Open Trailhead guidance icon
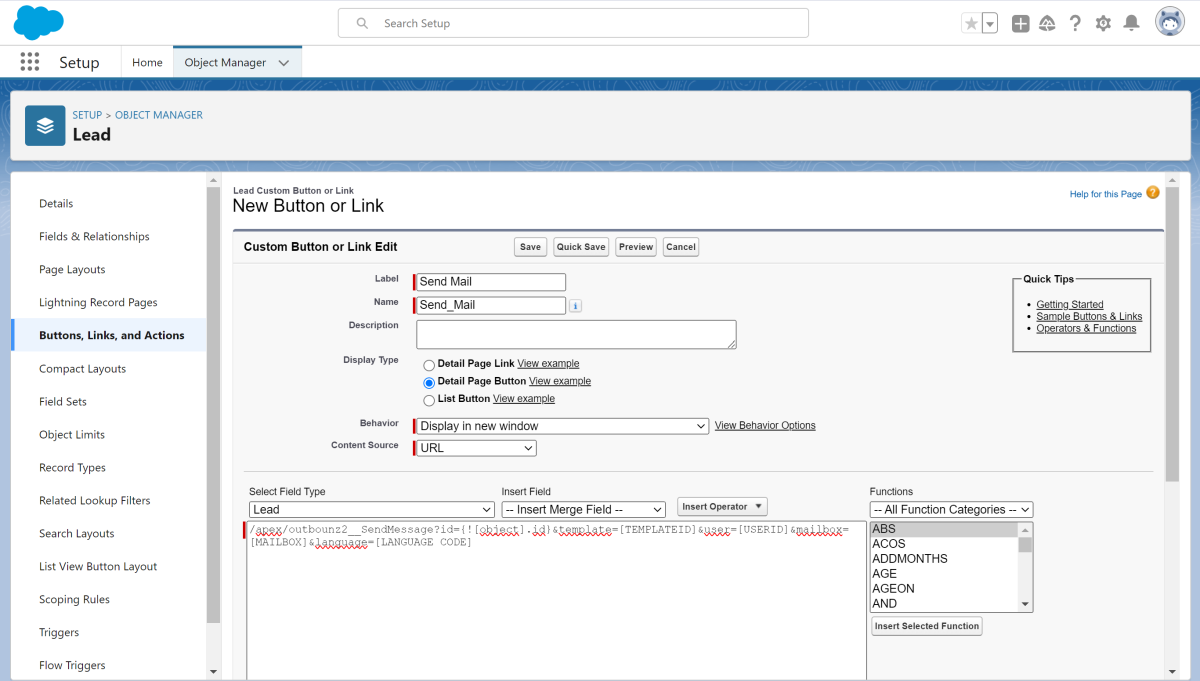 tap(1048, 23)
